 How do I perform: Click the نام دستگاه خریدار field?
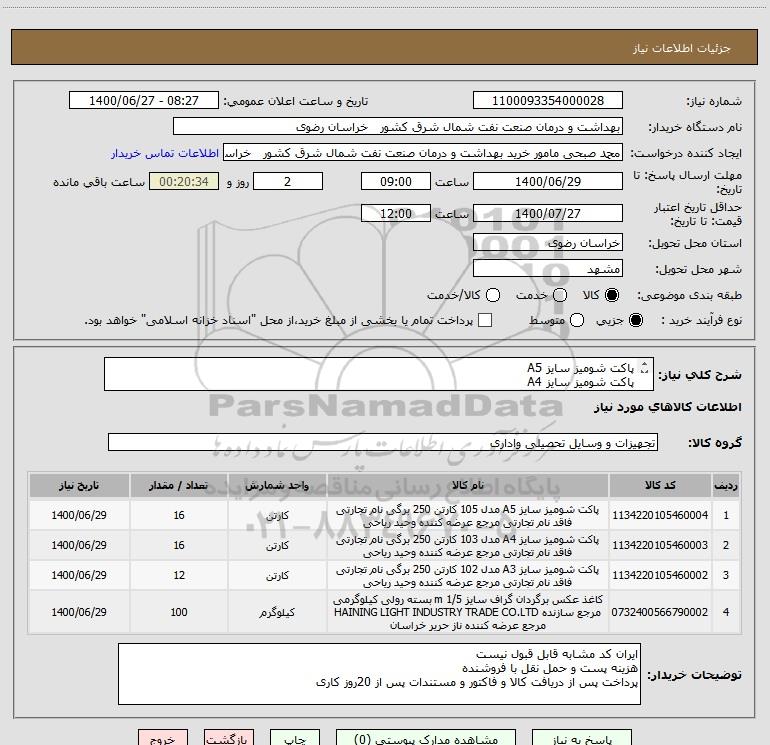tap(398, 127)
